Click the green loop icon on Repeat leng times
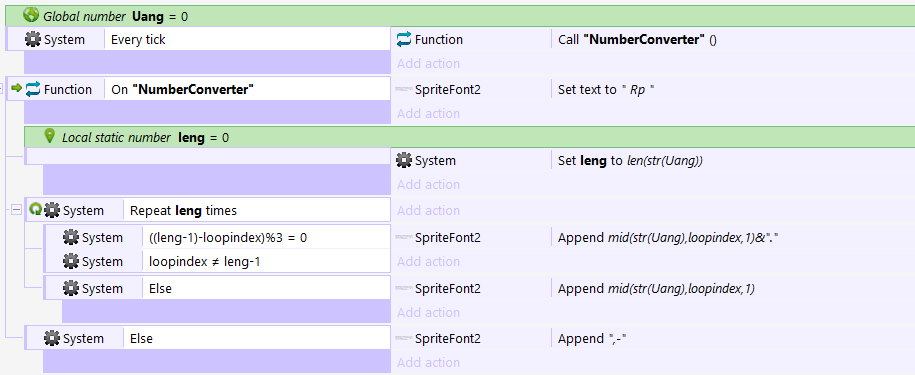Viewport: 915px width, 375px height. (35, 209)
